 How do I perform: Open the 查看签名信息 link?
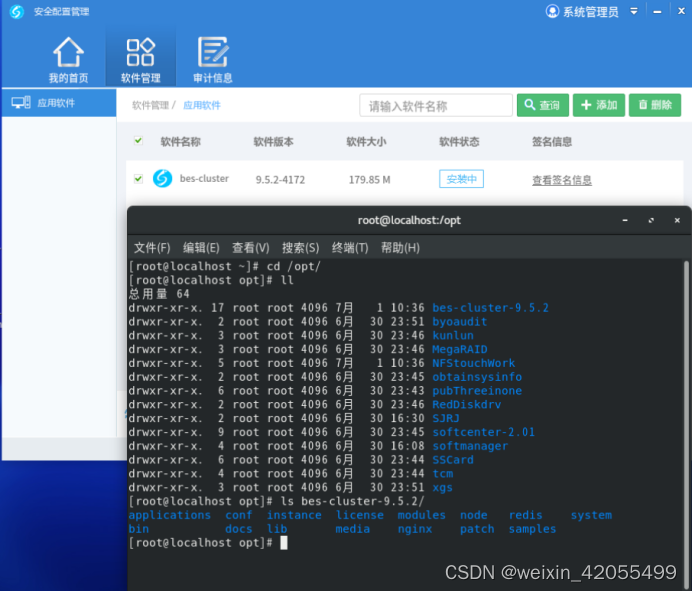click(562, 180)
